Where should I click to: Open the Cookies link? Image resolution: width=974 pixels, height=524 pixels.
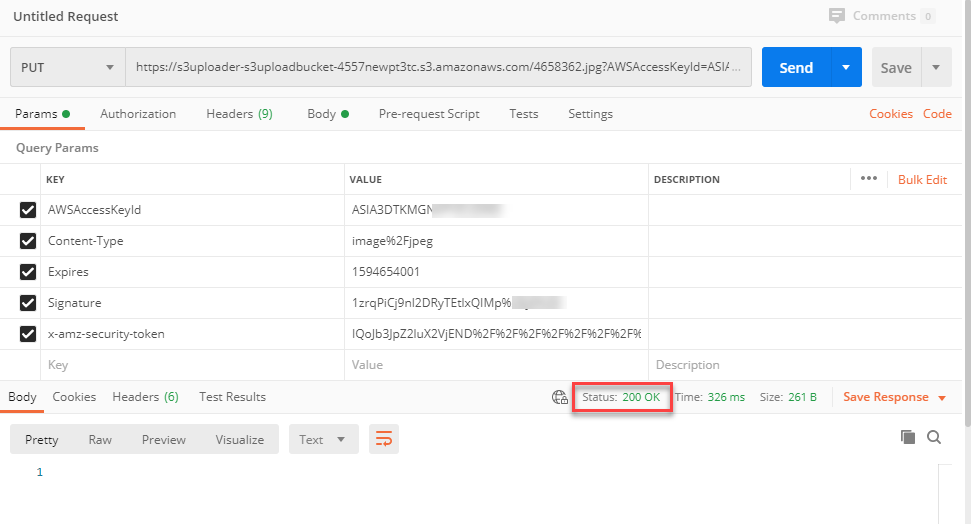point(891,114)
